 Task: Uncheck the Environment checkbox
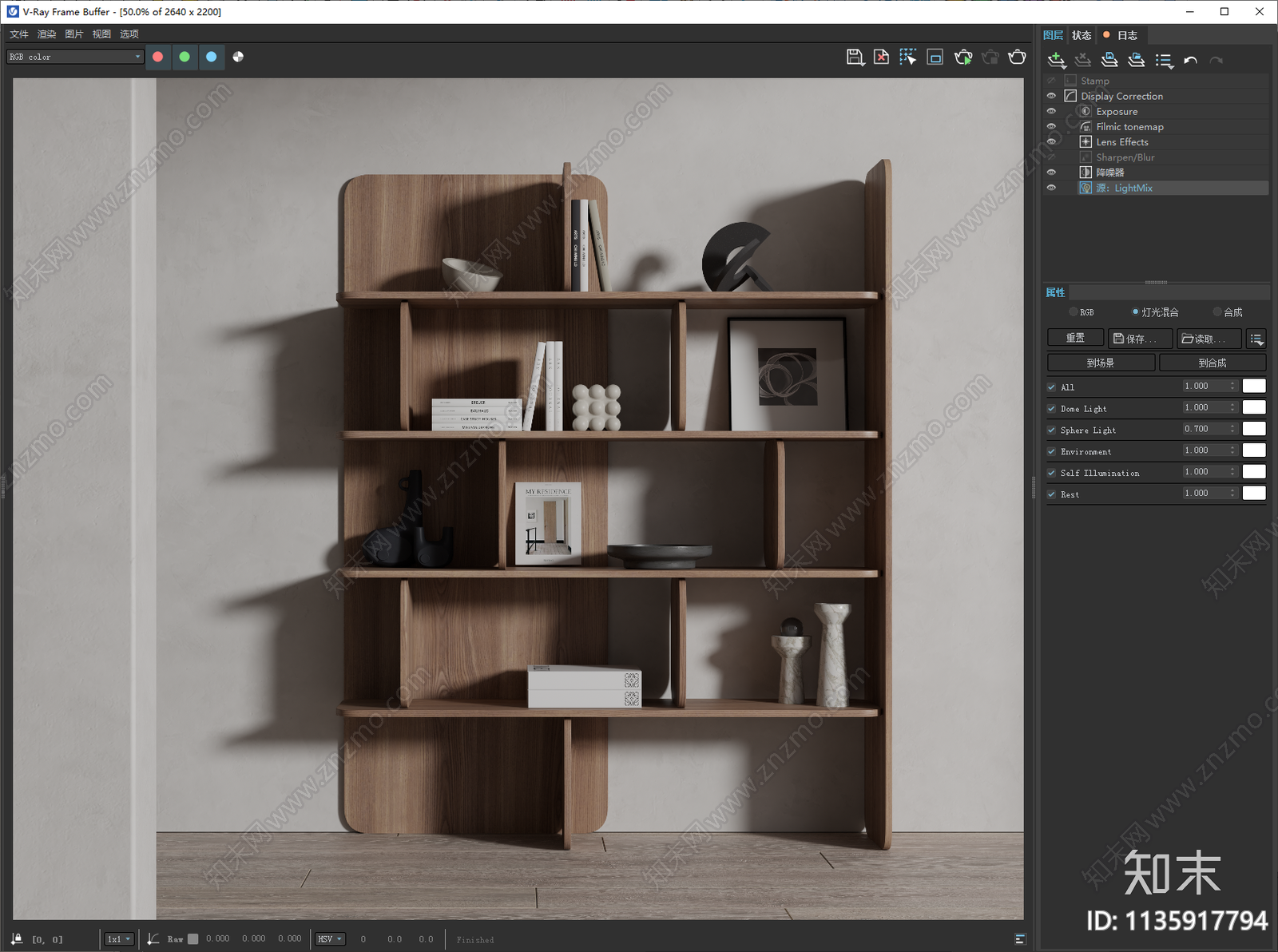click(x=1051, y=452)
